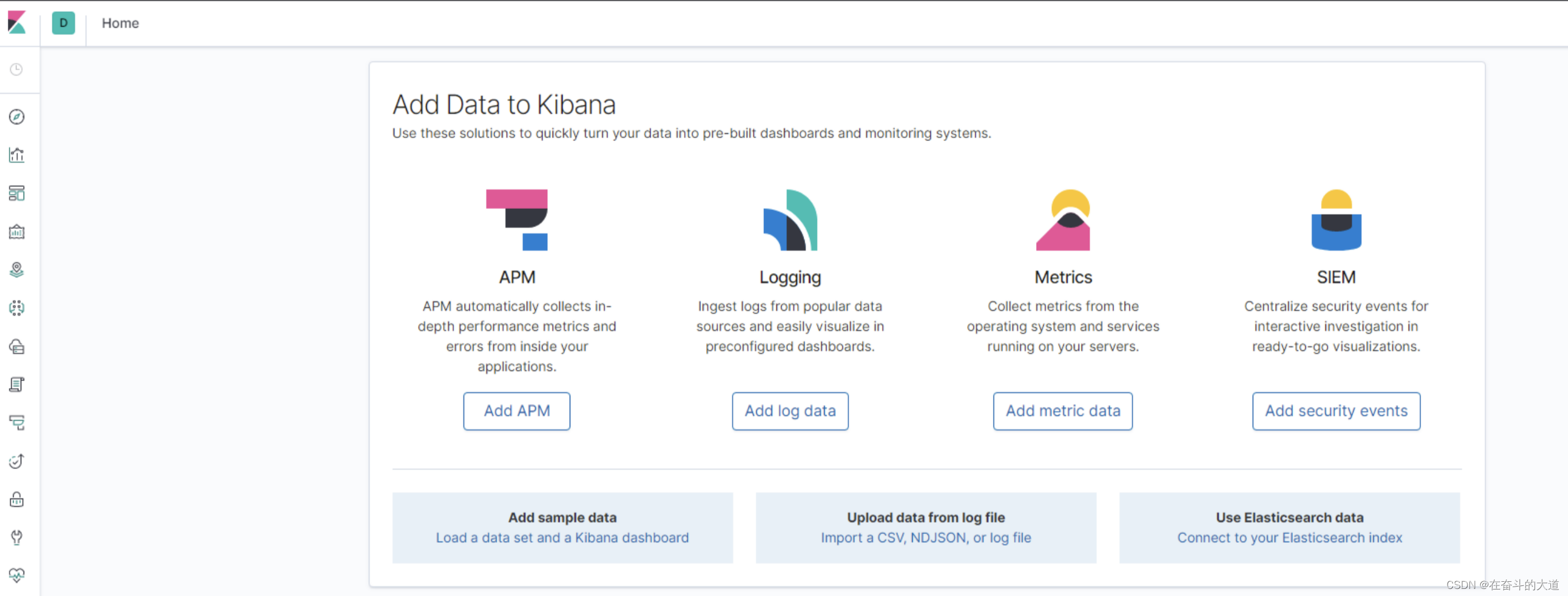Open Dev Tools from the sidebar wrench icon

[17, 538]
